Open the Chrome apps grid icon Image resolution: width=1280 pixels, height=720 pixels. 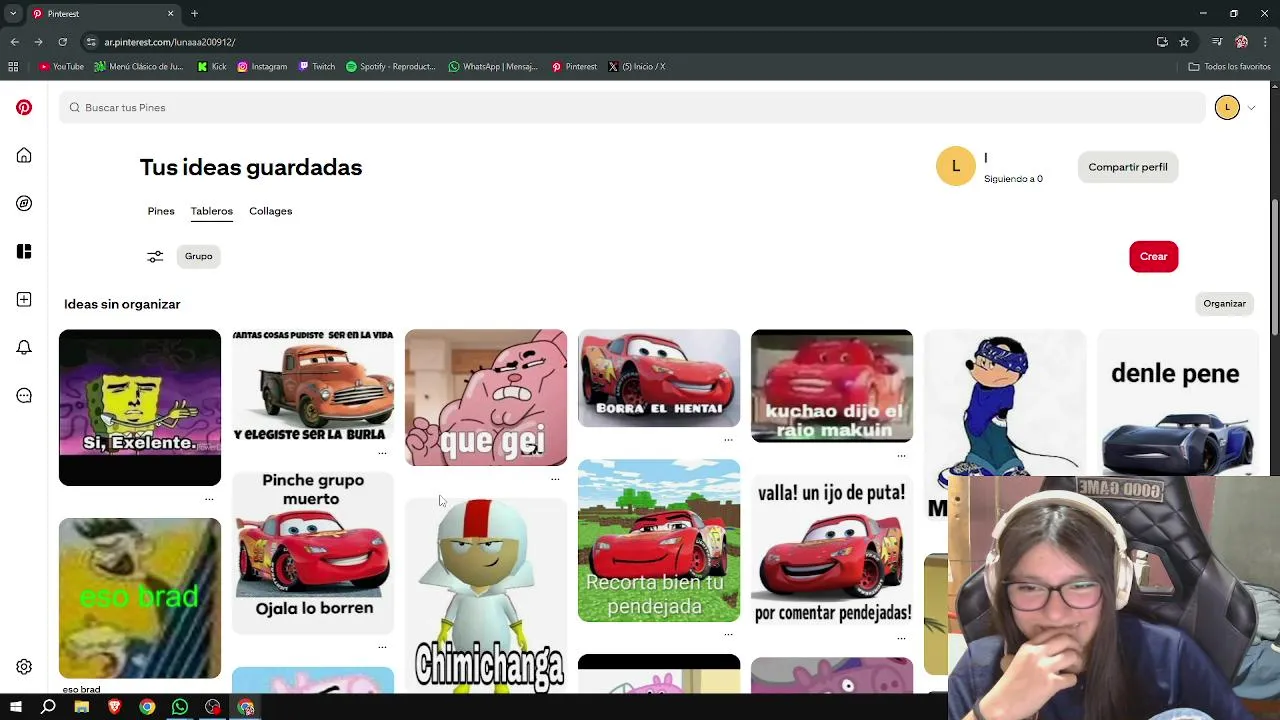[13, 67]
